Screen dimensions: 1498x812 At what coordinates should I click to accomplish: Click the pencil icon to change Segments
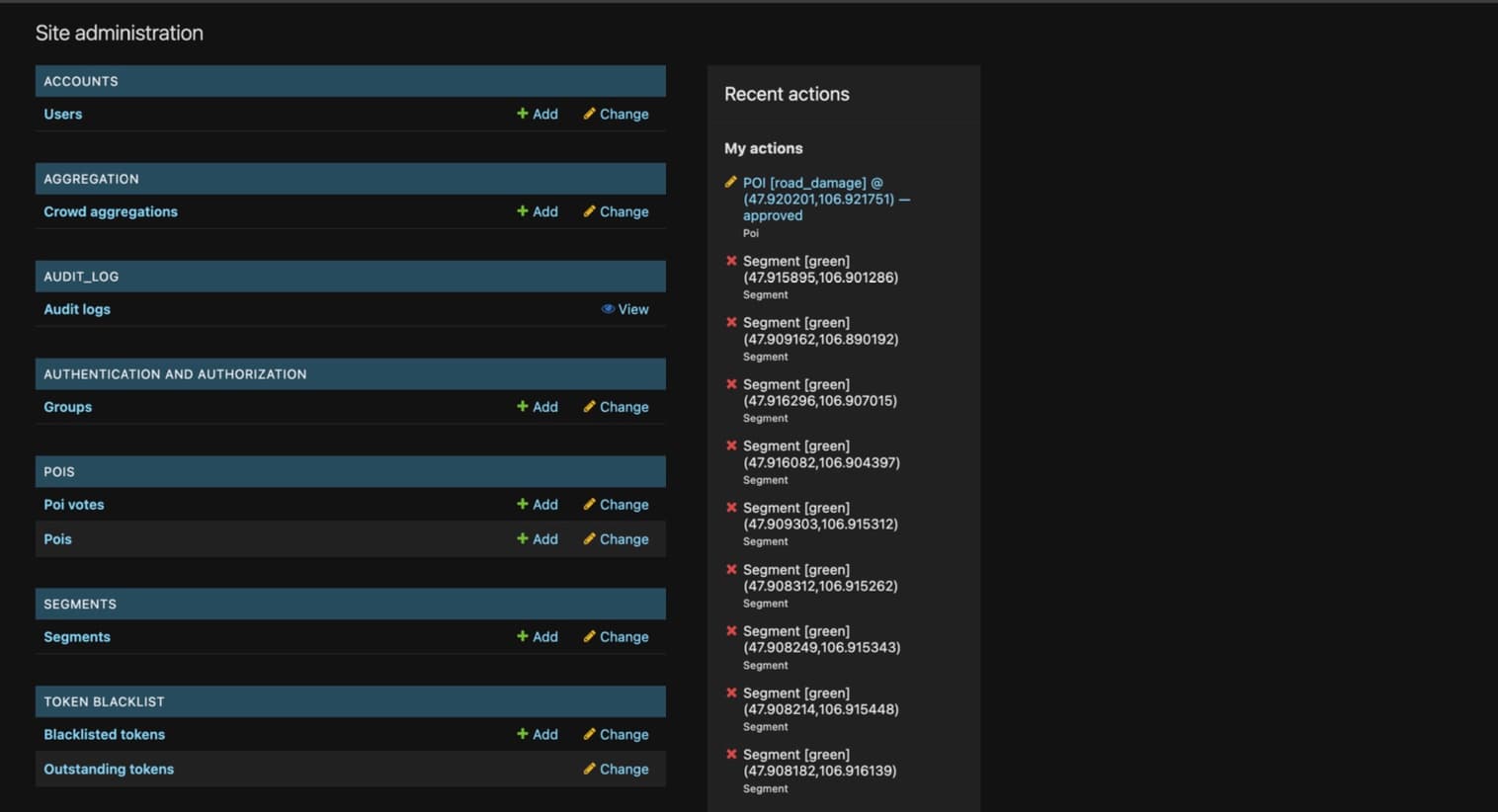click(589, 636)
